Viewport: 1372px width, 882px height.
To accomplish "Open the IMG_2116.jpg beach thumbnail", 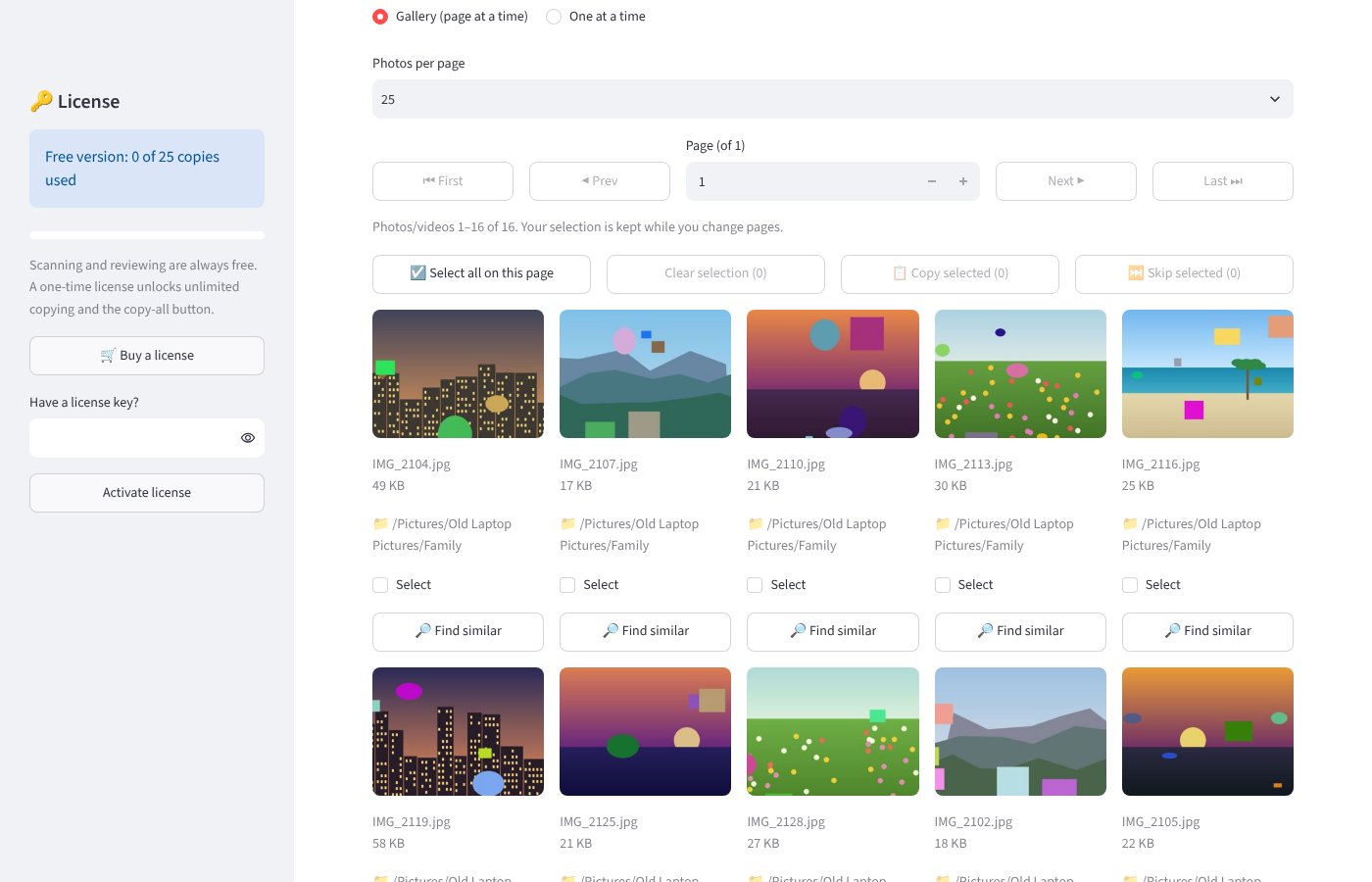I will tap(1207, 373).
